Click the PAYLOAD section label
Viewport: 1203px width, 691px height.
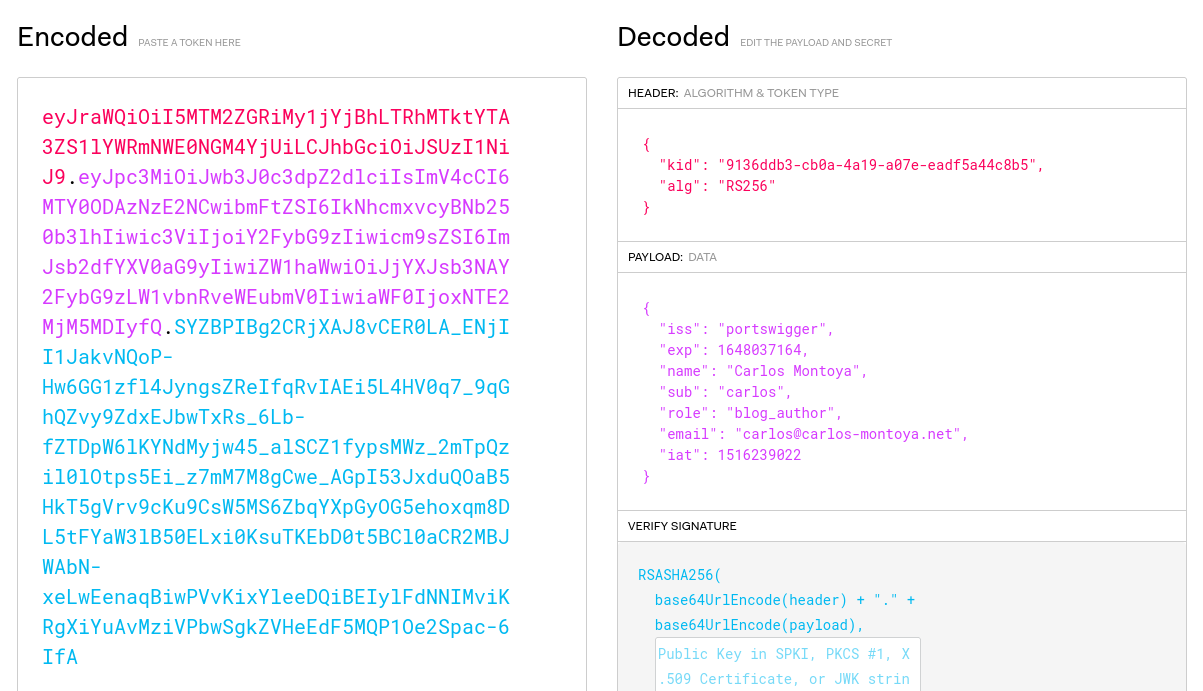(655, 257)
